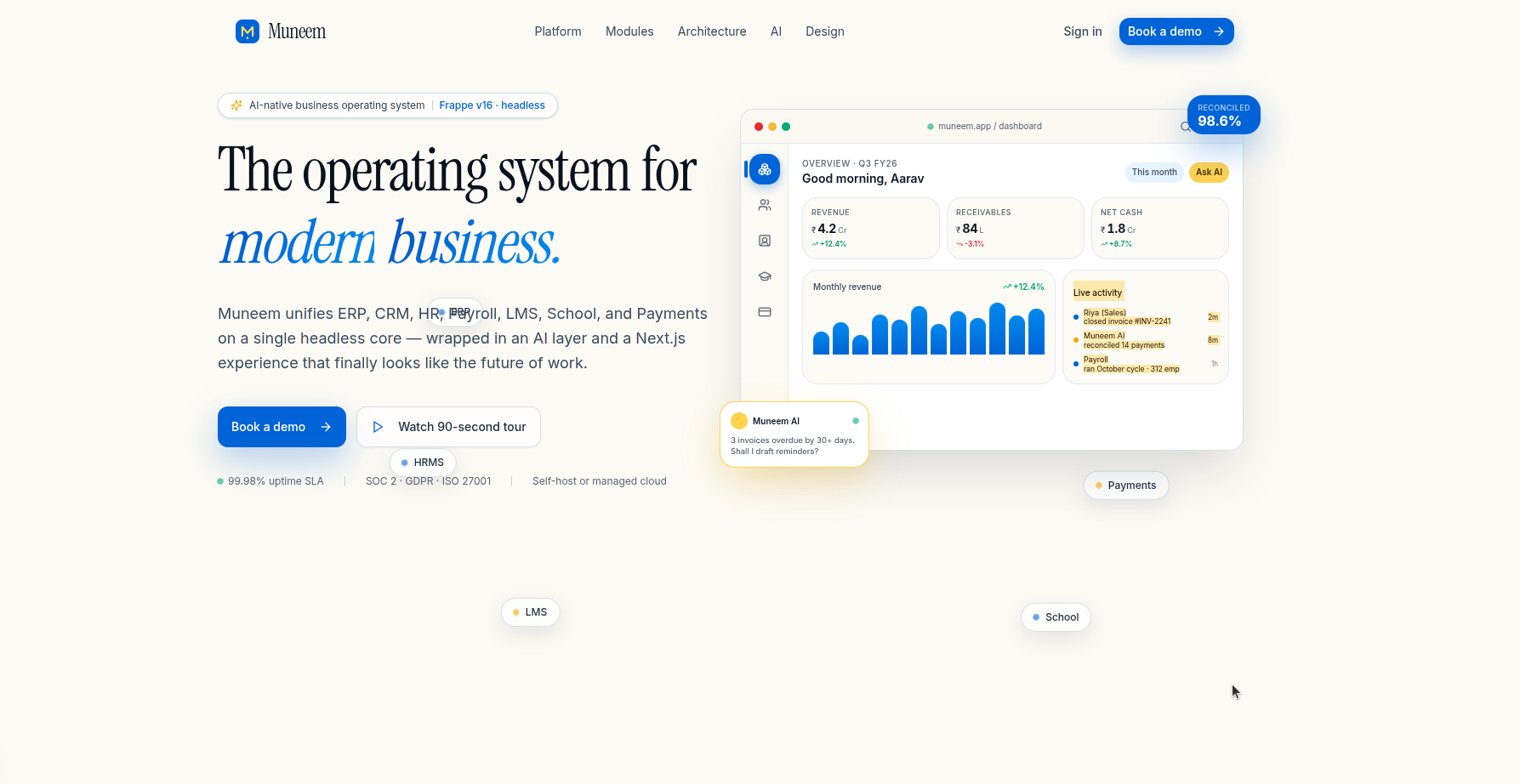Open the Modules nav item
This screenshot has width=1520, height=784.
click(x=629, y=31)
